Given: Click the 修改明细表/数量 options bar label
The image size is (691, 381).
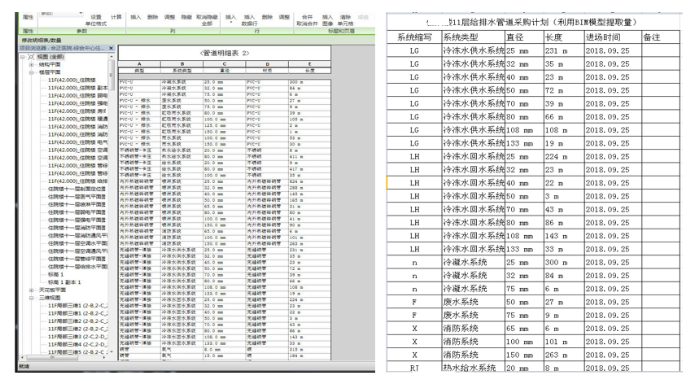Looking at the screenshot, I should [x=42, y=40].
